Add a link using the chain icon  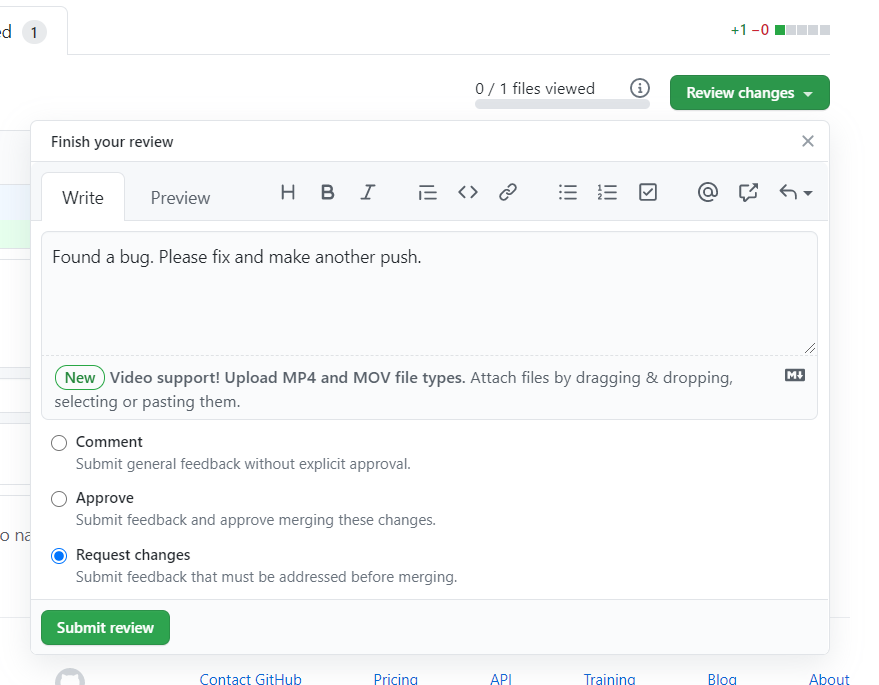pyautogui.click(x=508, y=193)
